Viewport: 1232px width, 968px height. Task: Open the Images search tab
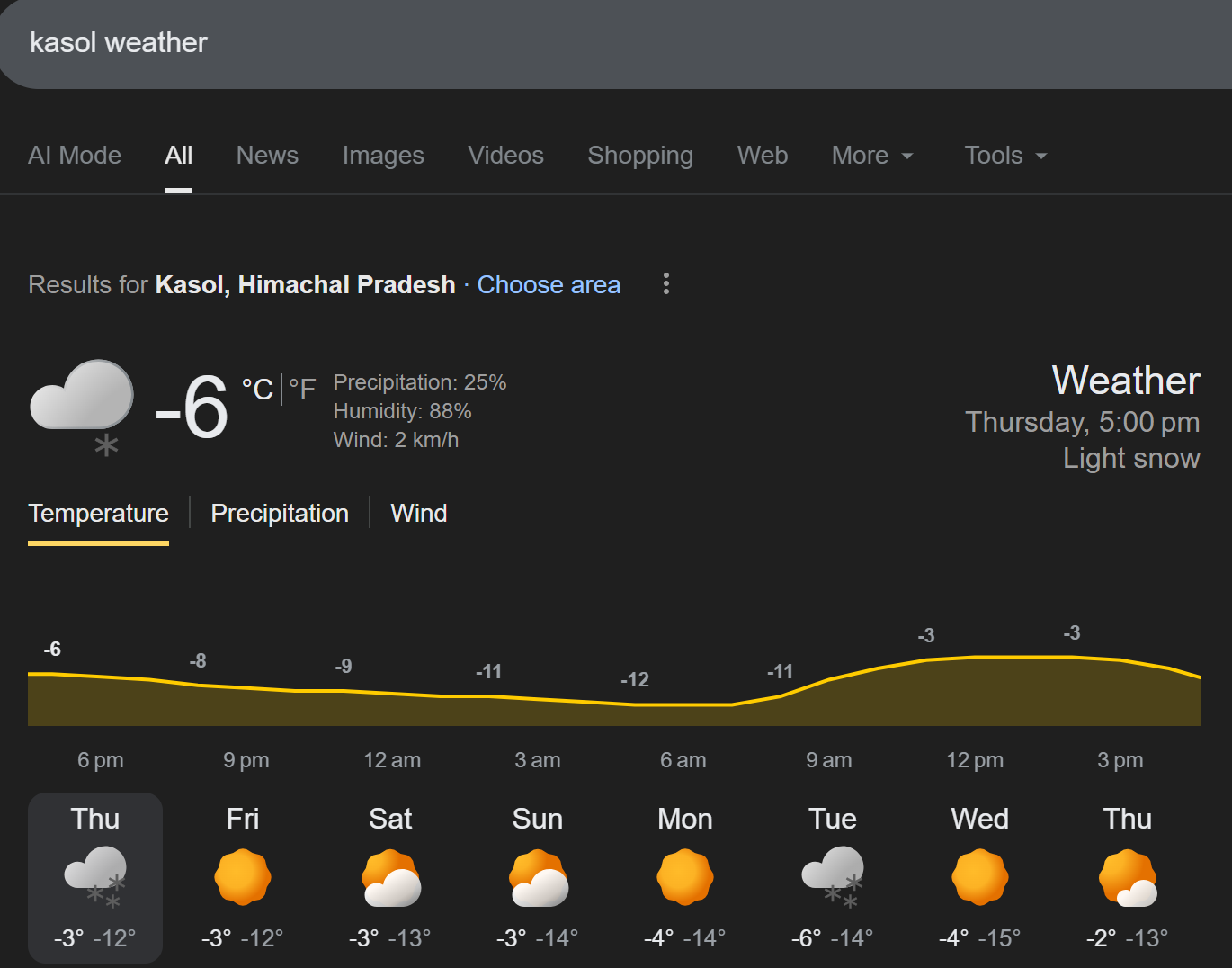point(383,156)
